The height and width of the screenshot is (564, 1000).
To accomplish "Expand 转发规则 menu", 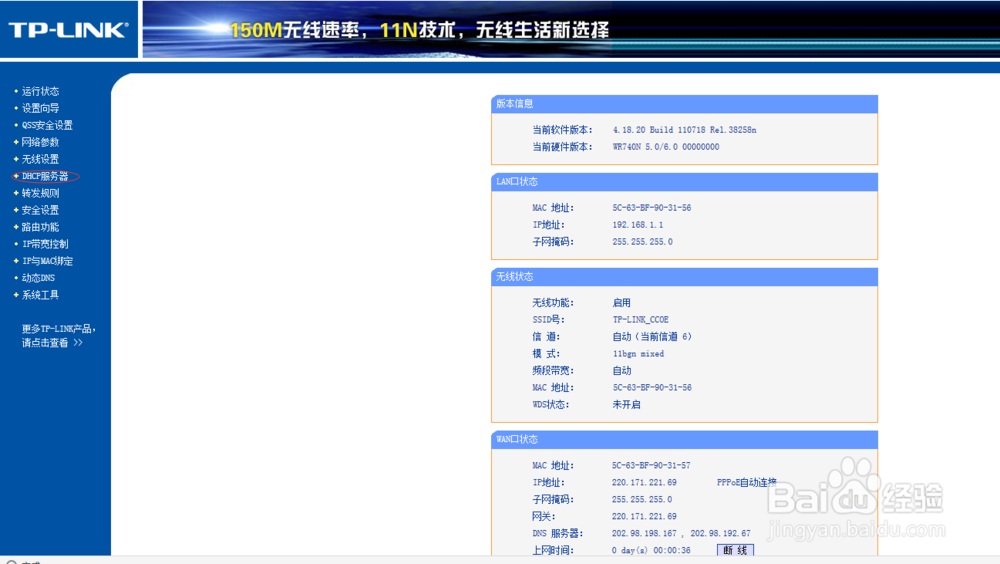I will (40, 193).
